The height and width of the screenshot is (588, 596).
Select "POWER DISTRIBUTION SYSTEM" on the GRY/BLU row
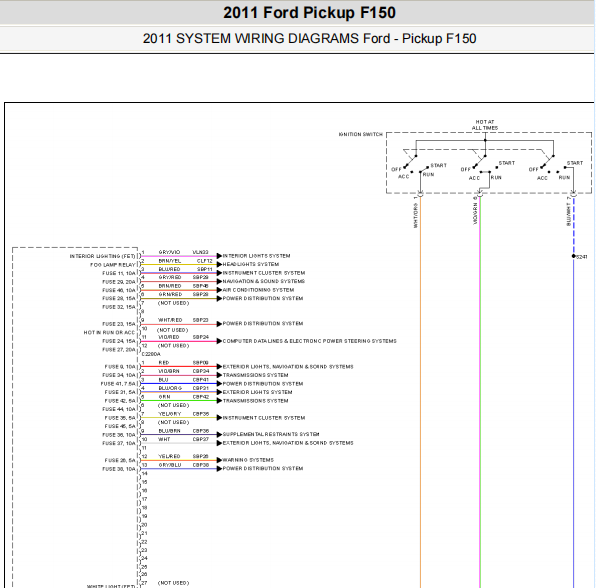(263, 469)
